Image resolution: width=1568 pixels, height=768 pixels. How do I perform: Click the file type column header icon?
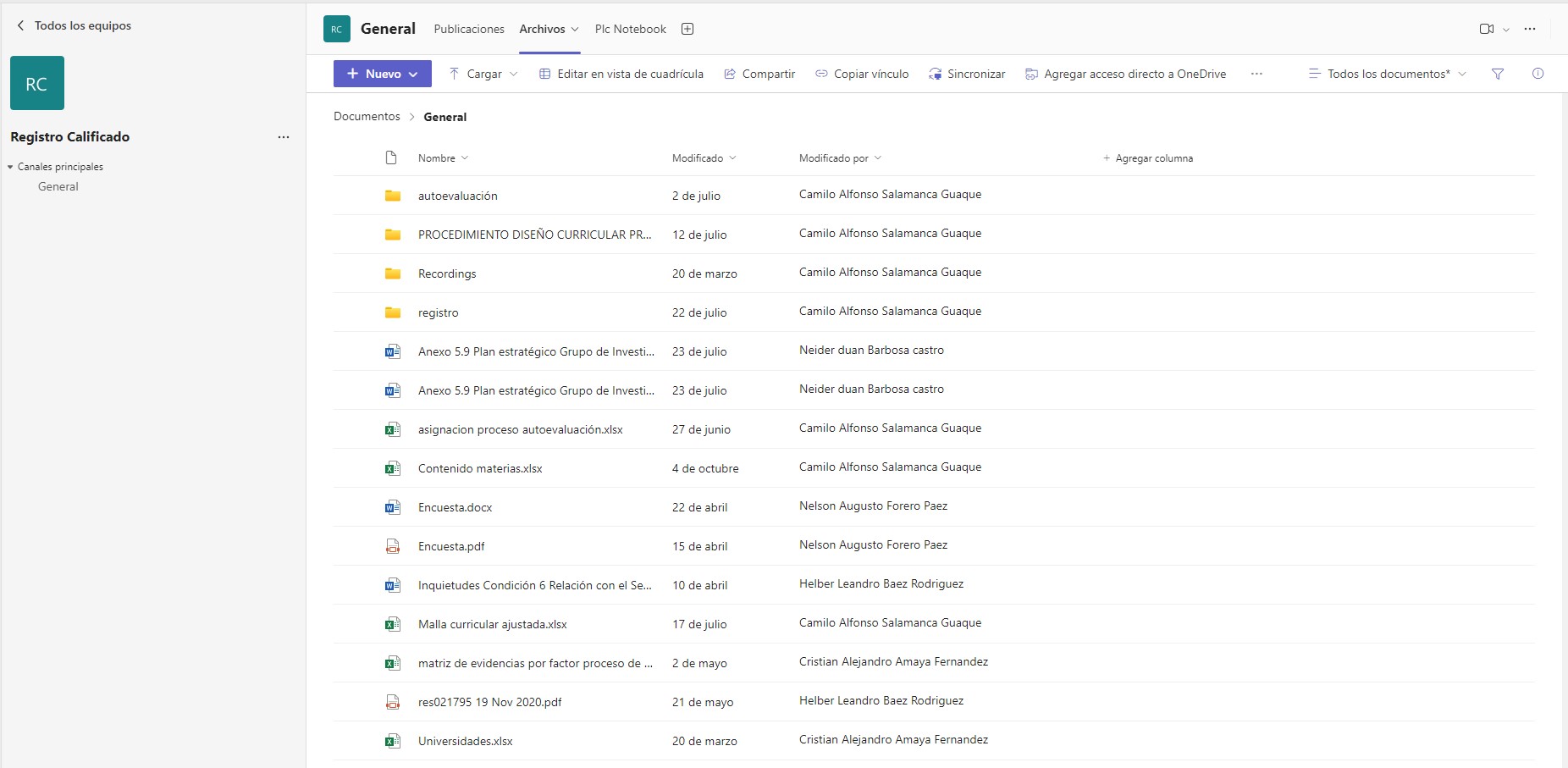pos(391,157)
